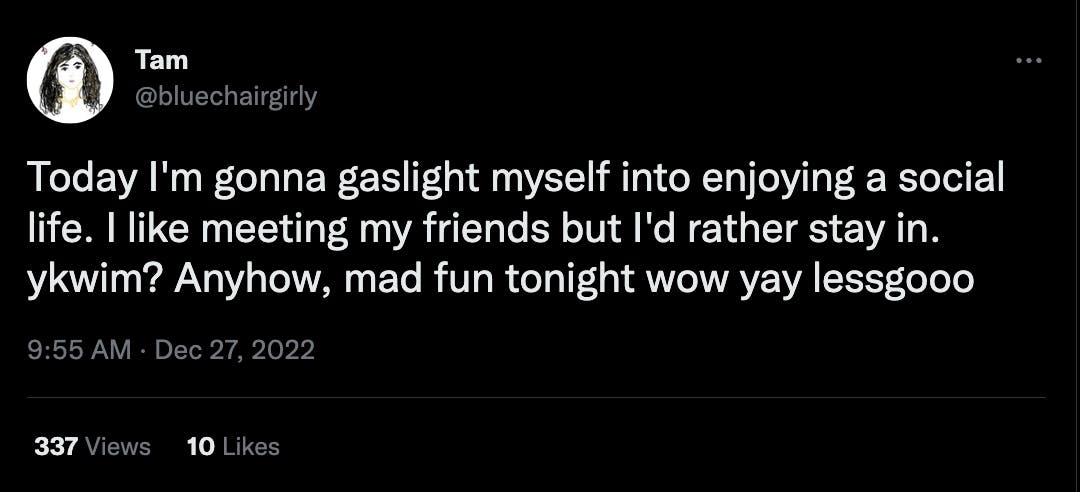The image size is (1080, 492).
Task: Select the Dec 27, 2022 date
Action: (235, 350)
